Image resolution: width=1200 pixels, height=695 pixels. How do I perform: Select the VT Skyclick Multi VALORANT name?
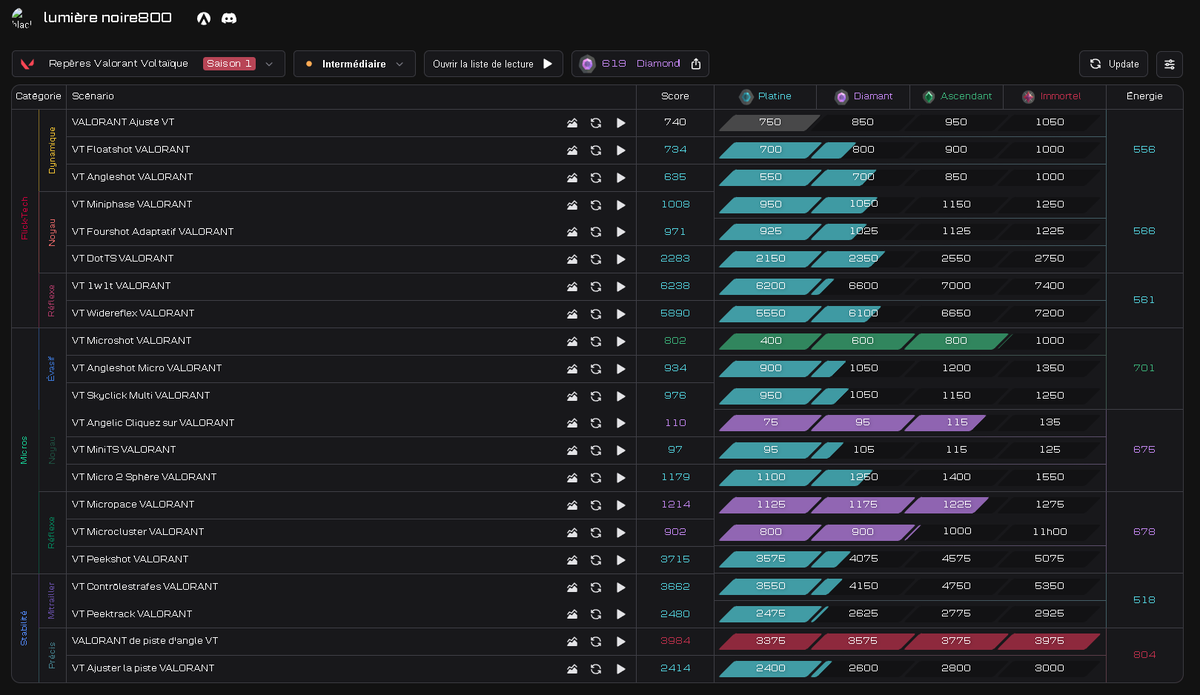(141, 396)
